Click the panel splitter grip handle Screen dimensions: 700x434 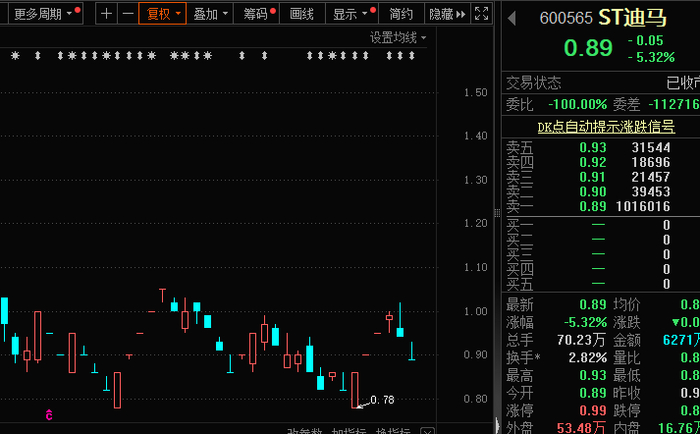pyautogui.click(x=497, y=213)
